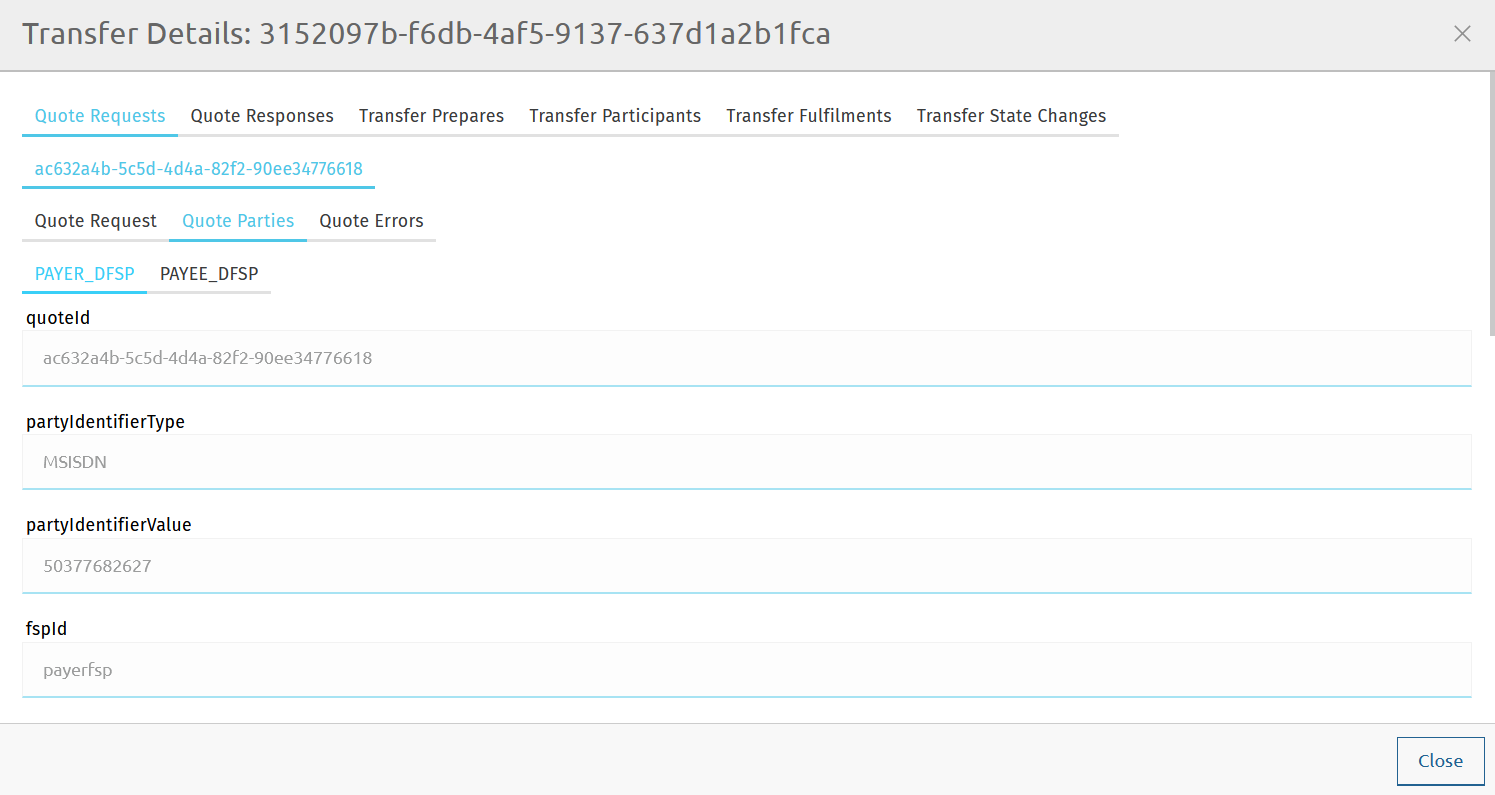Click the partyIdentifierValue field

746,566
